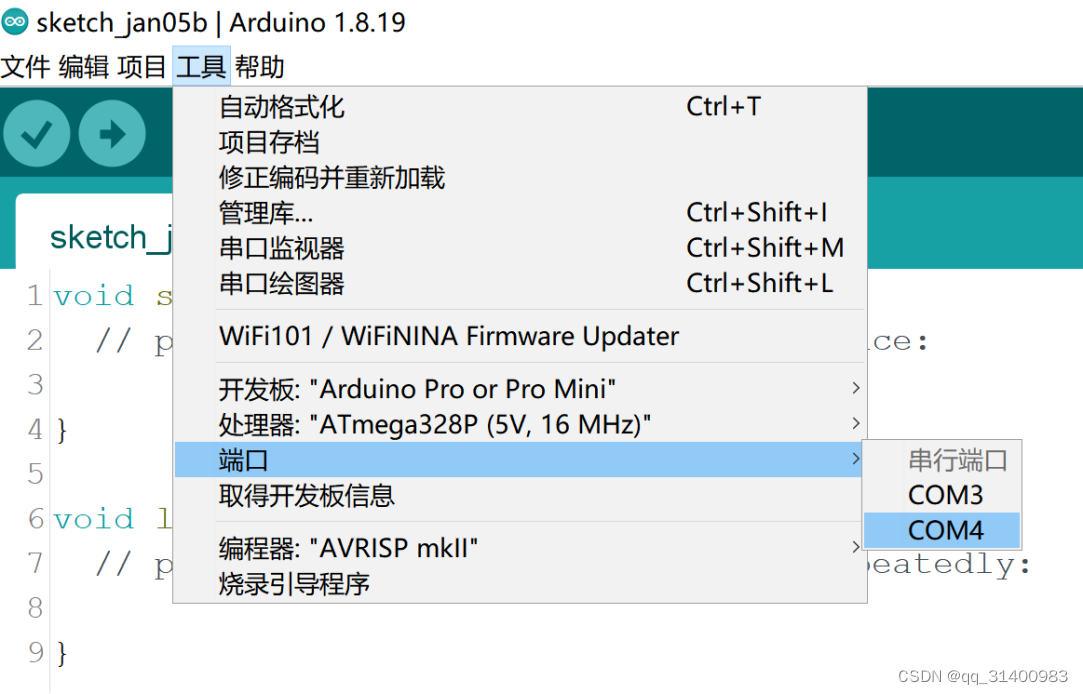Viewport: 1083px width, 694px height.
Task: Expand 处理器 ATmega328P submenu
Action: 520,424
